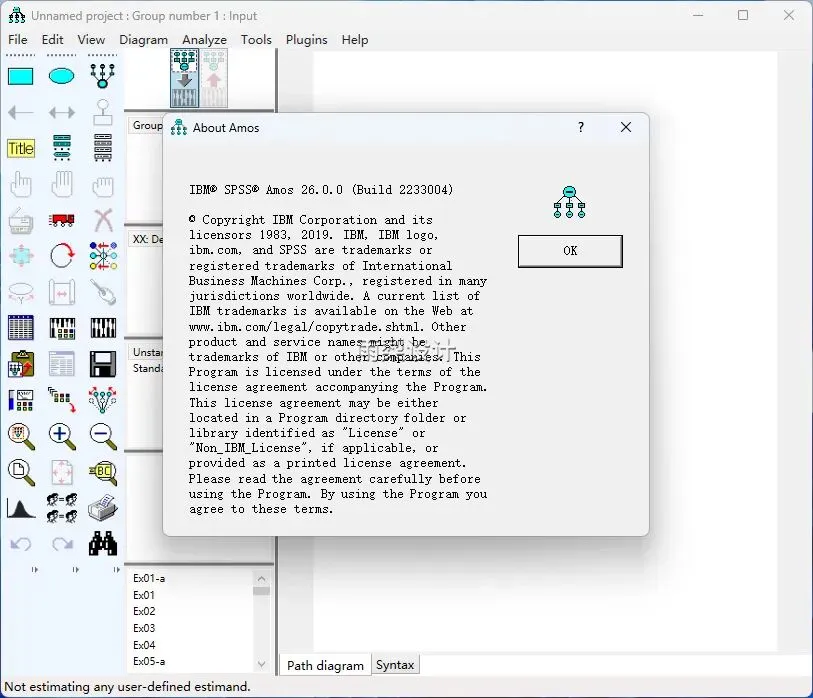This screenshot has height=698, width=813.
Task: Open the list variables in model tool
Action: point(61,148)
